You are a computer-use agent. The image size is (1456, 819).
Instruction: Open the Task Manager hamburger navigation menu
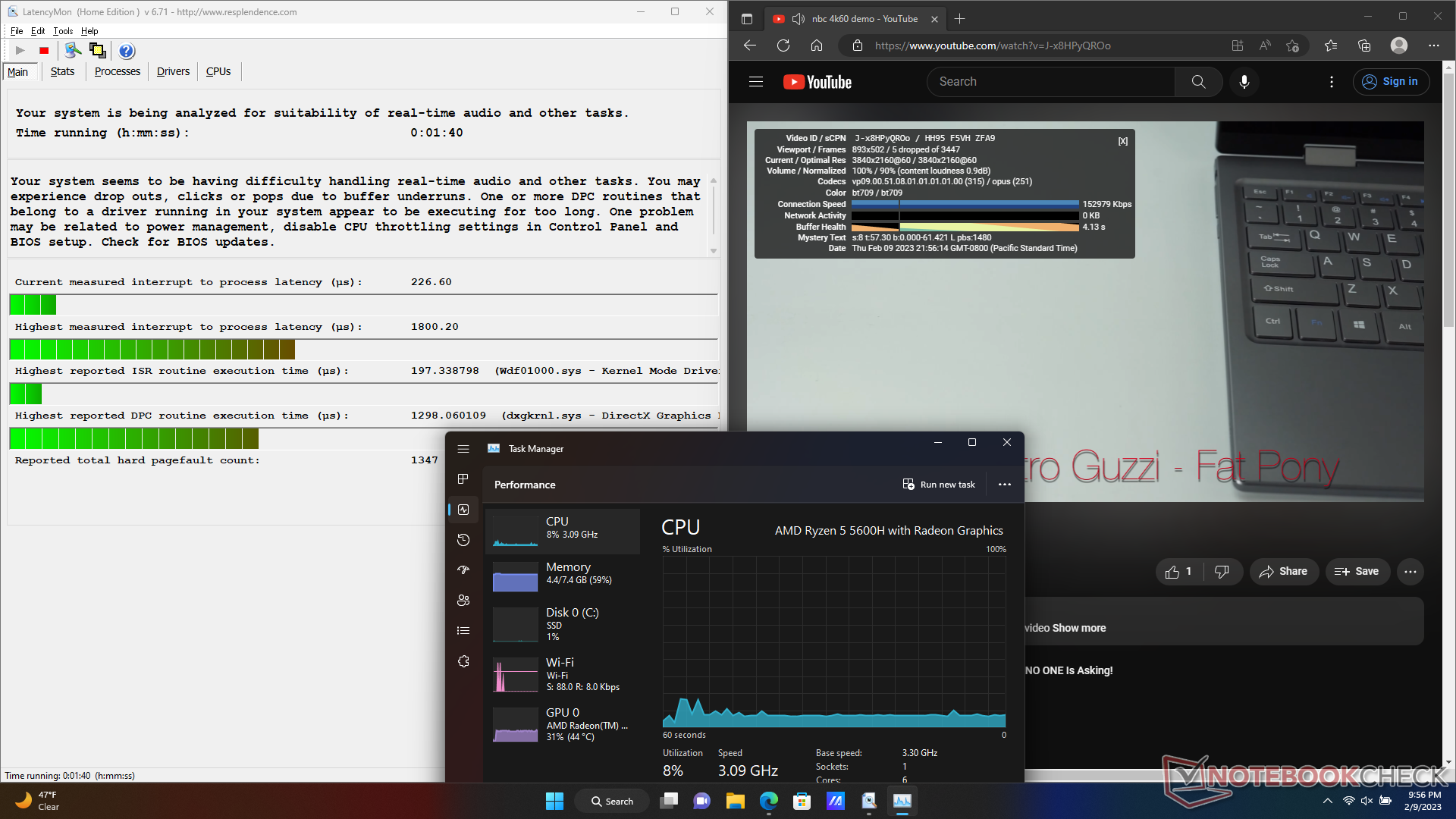pos(463,449)
